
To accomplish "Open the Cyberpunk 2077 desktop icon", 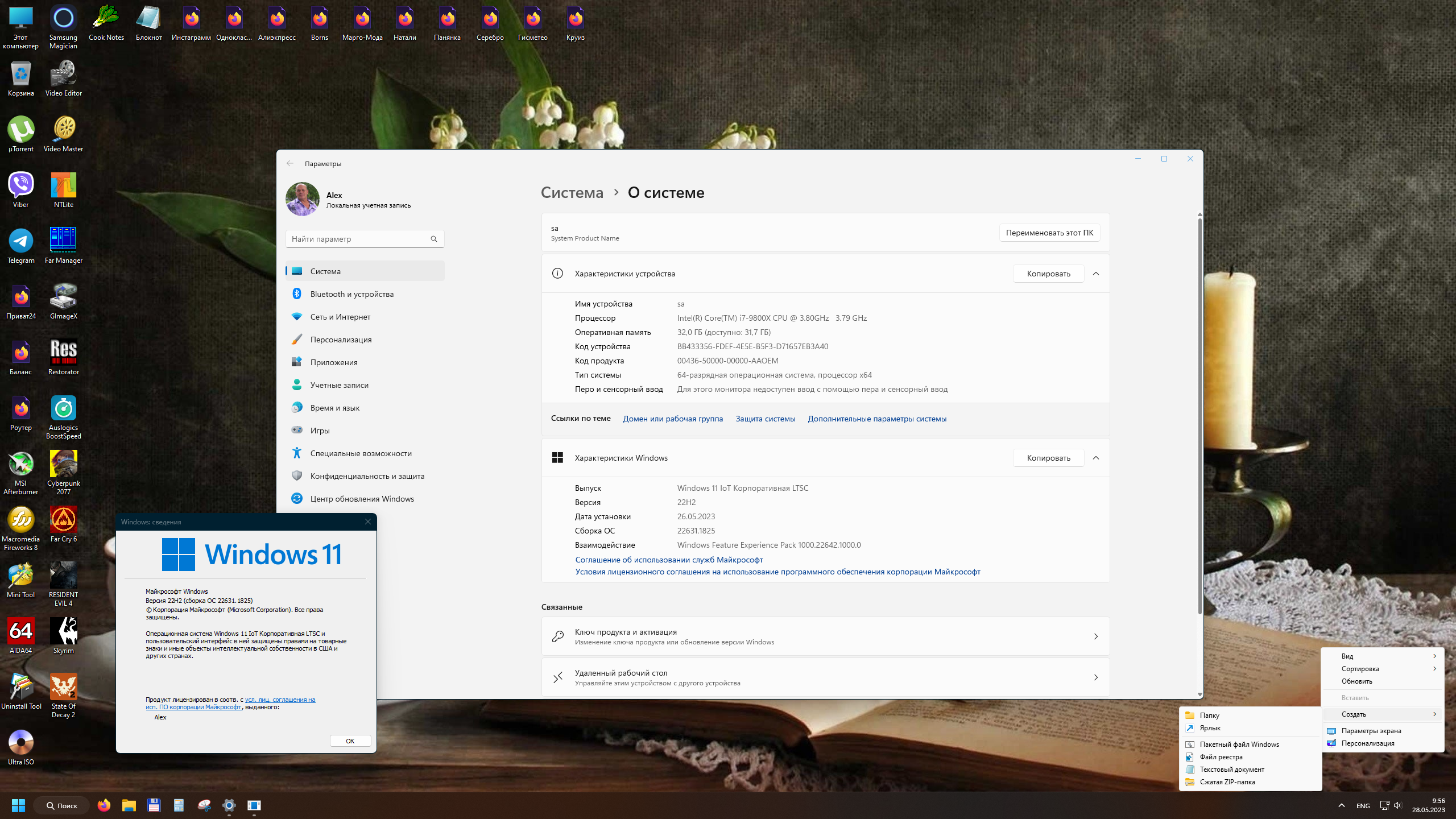I will [64, 473].
